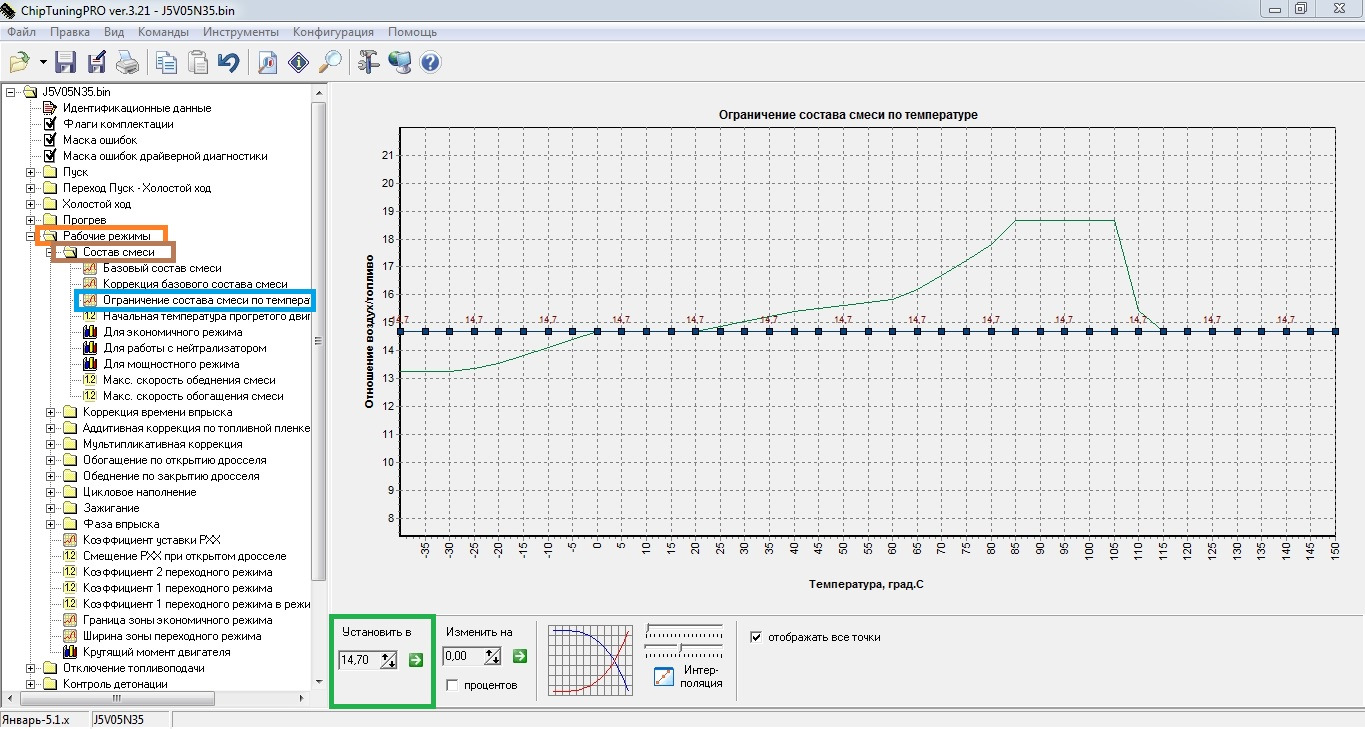Click the blue question mark help icon
1365x729 pixels.
[430, 63]
